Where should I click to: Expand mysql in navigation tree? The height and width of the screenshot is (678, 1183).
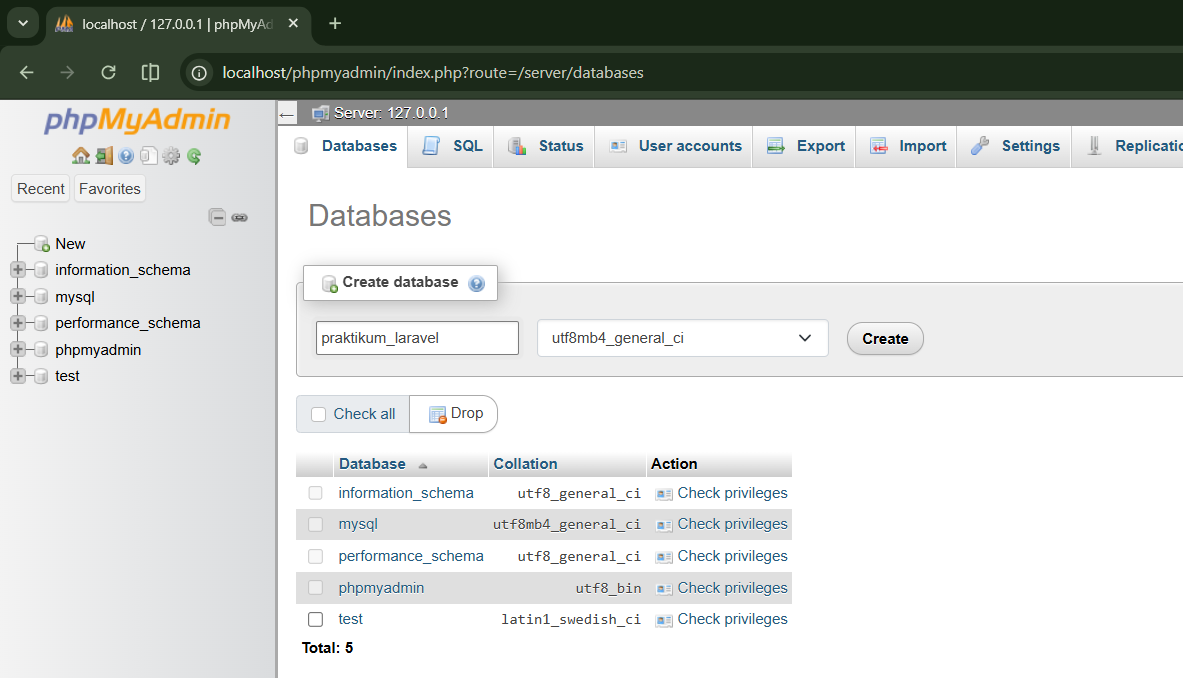18,296
